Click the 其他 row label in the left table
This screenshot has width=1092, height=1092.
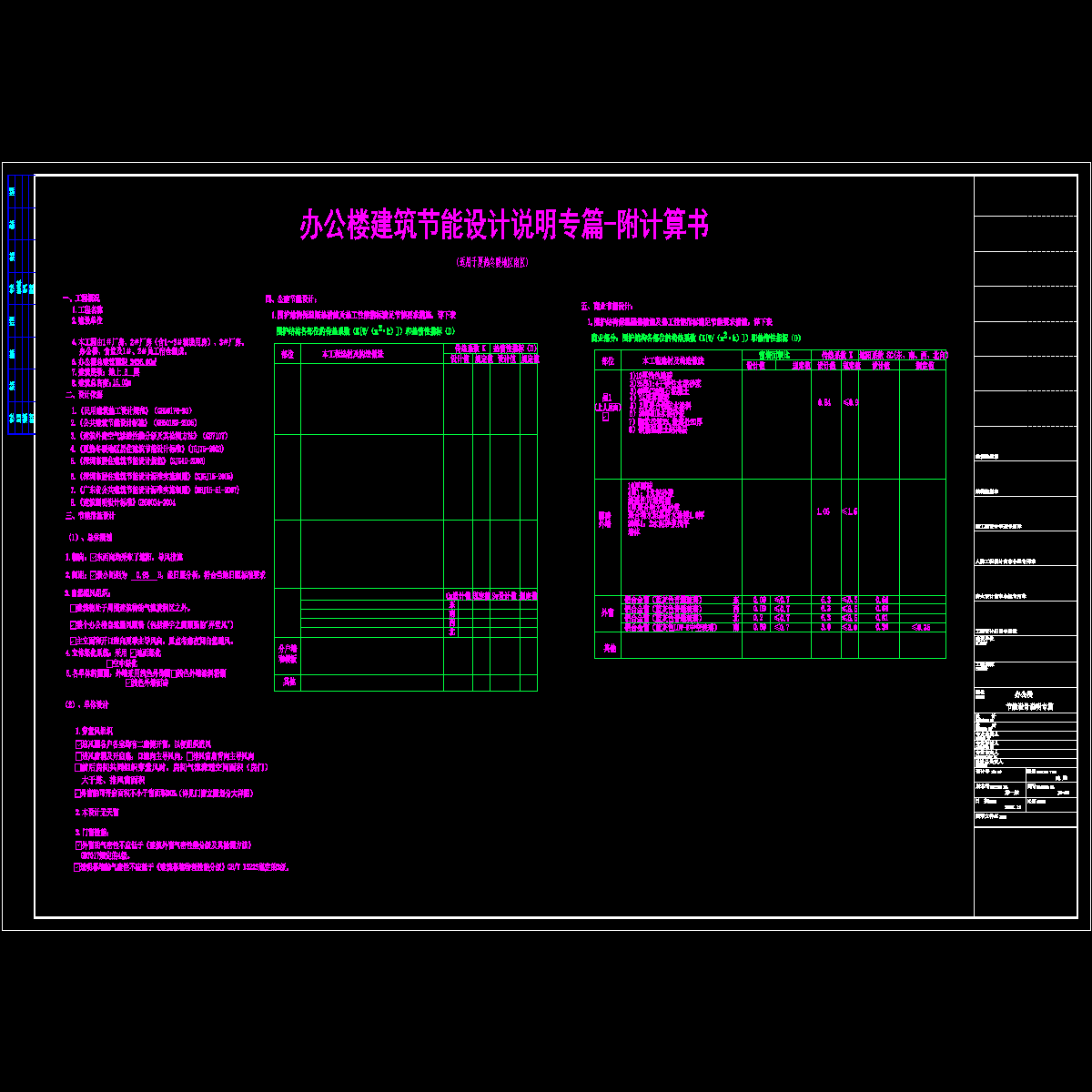pos(288,682)
